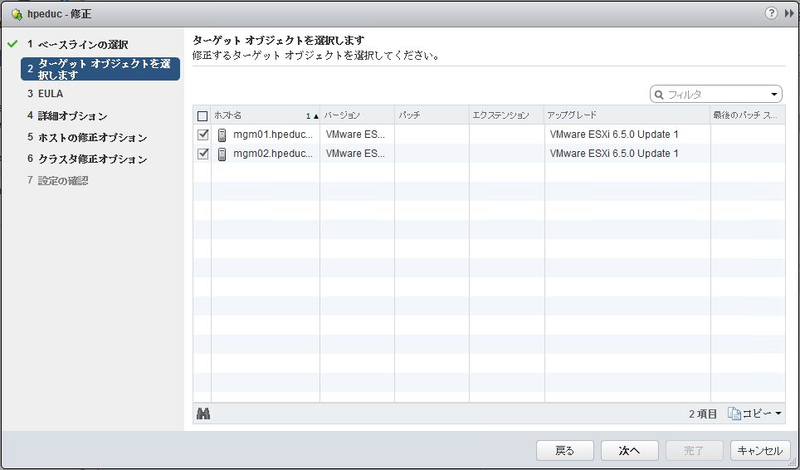Click the 最後のパッチ ス... column header
This screenshot has width=800, height=470.
click(748, 115)
